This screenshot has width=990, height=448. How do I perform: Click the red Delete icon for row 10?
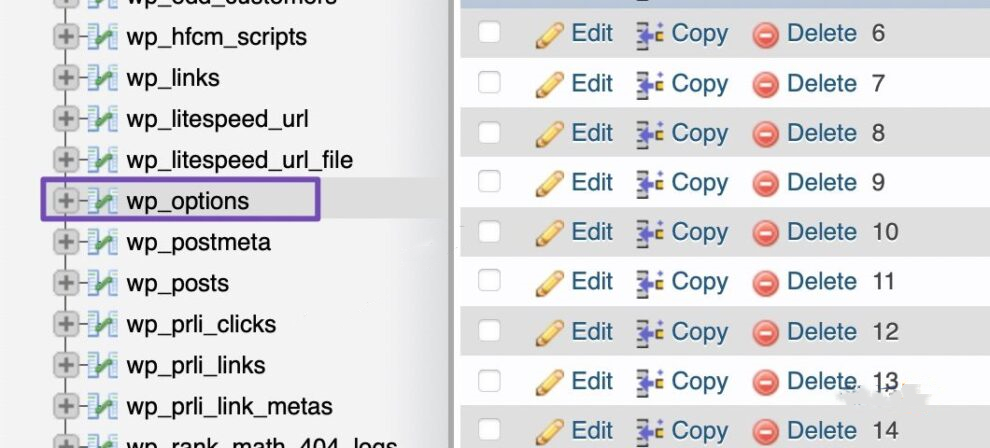tap(765, 234)
